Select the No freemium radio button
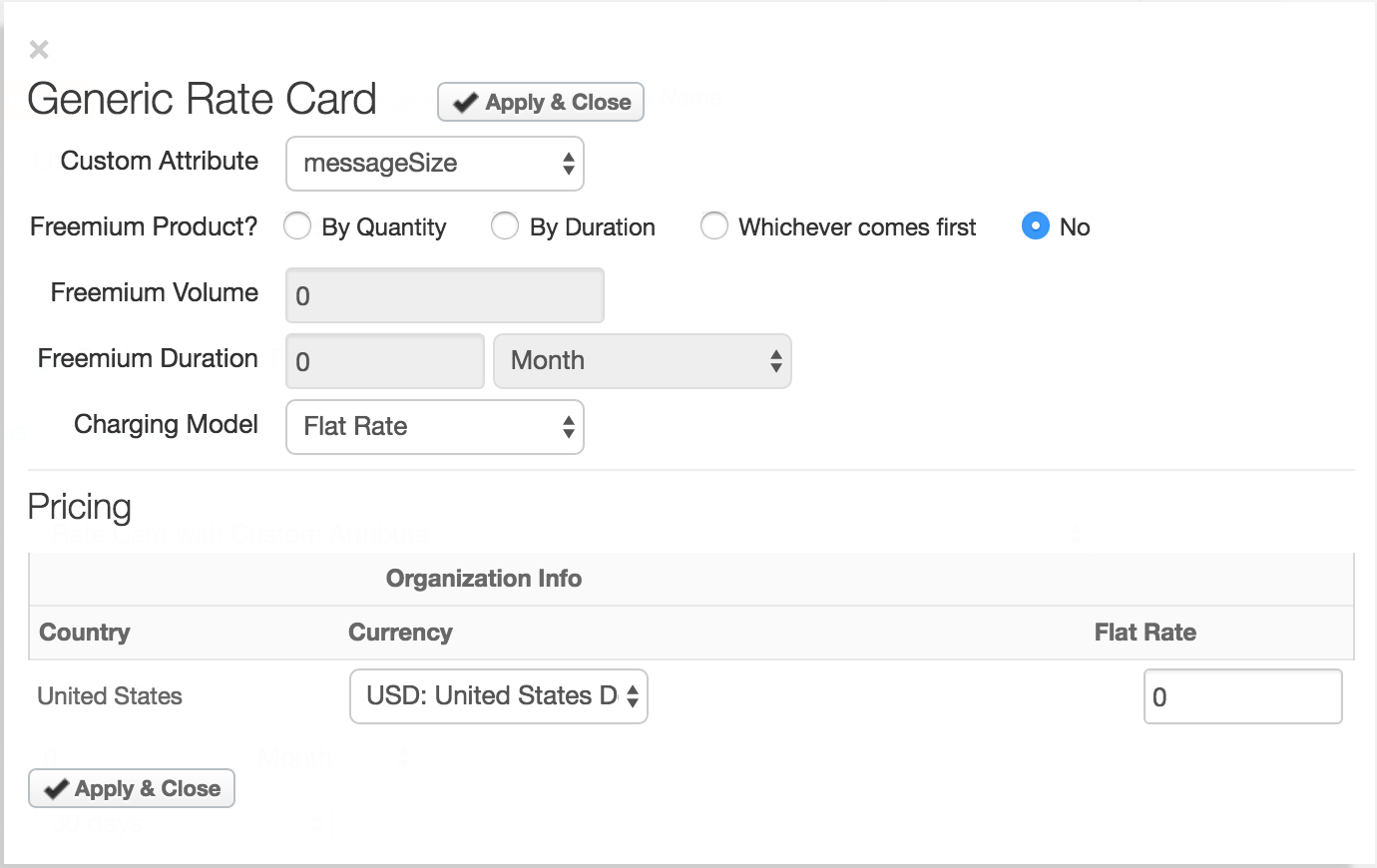 coord(1036,226)
